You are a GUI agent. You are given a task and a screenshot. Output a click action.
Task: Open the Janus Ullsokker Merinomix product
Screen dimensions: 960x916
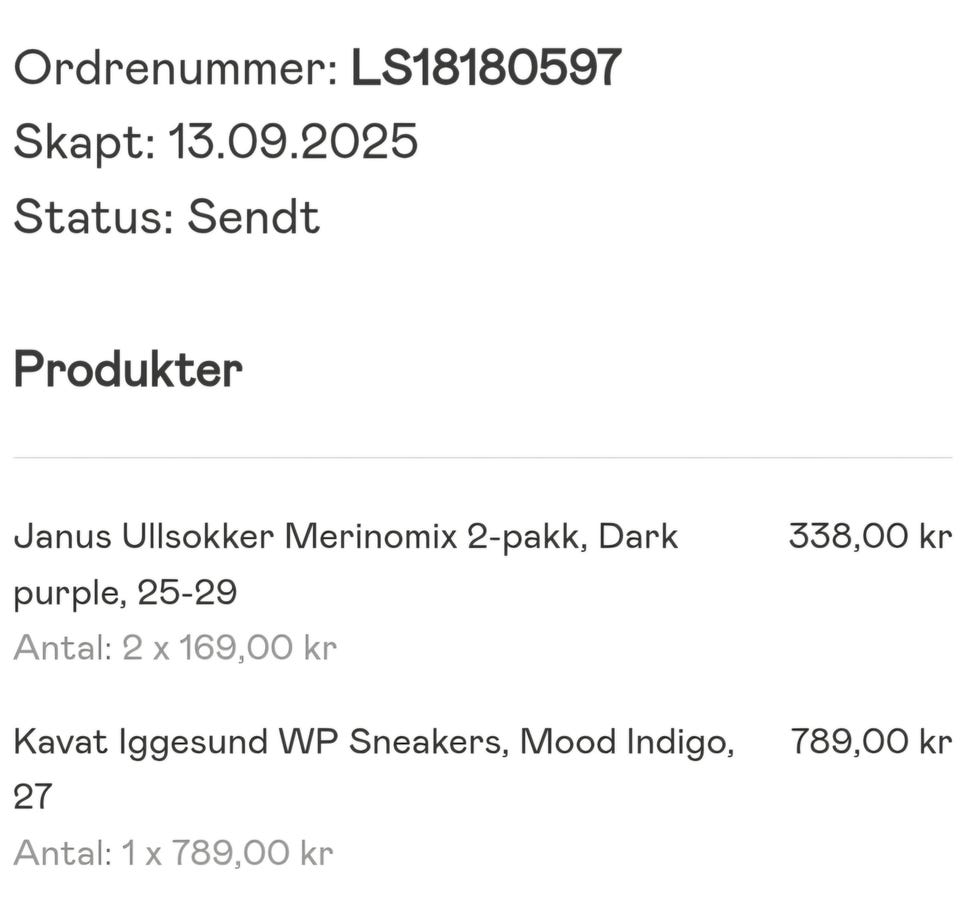300,537
